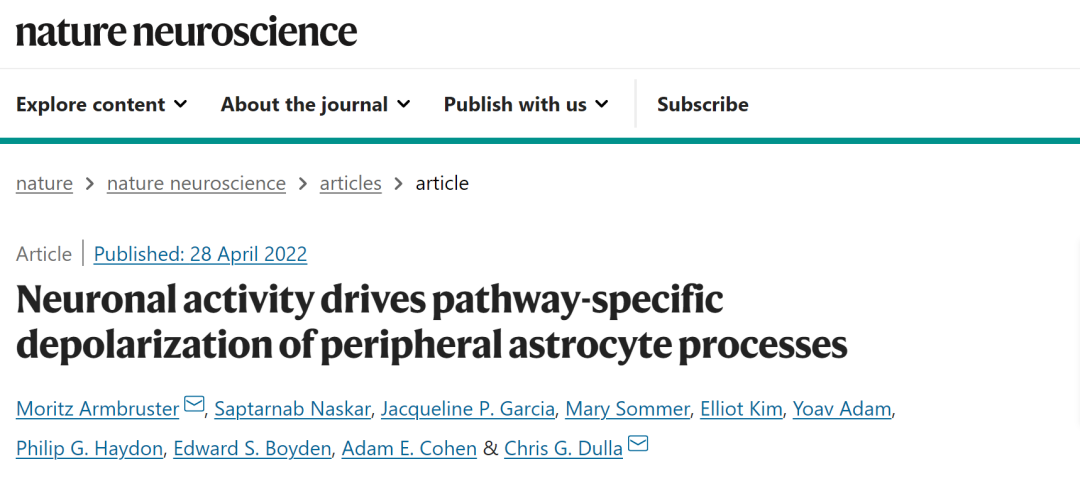
Task: Open the nature neuroscience breadcrumb link
Action: click(196, 184)
